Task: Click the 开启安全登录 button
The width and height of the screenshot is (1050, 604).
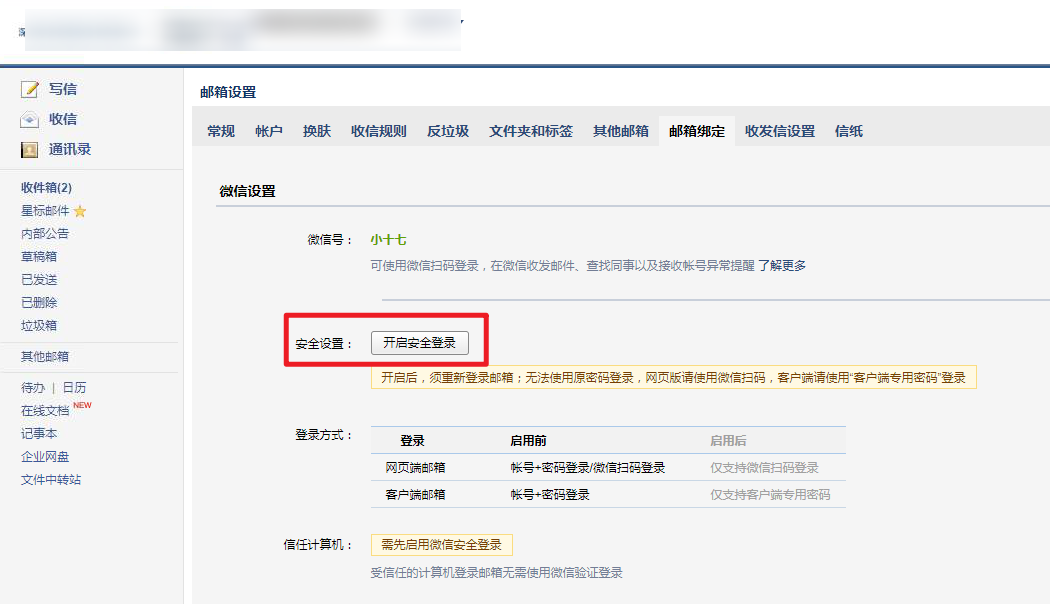Action: tap(420, 343)
